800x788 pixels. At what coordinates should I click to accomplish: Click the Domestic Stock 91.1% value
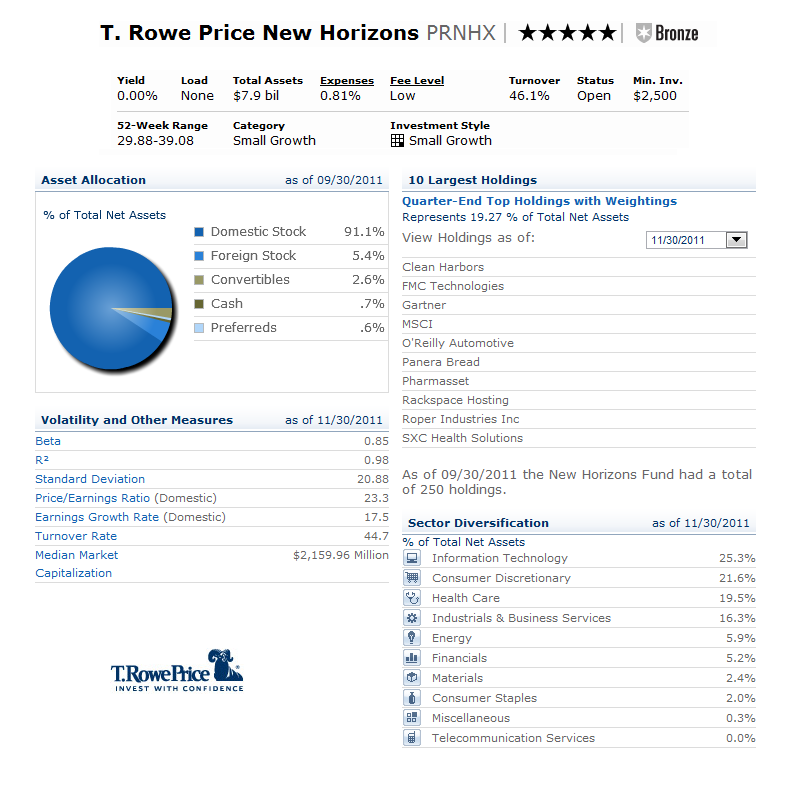click(x=364, y=232)
